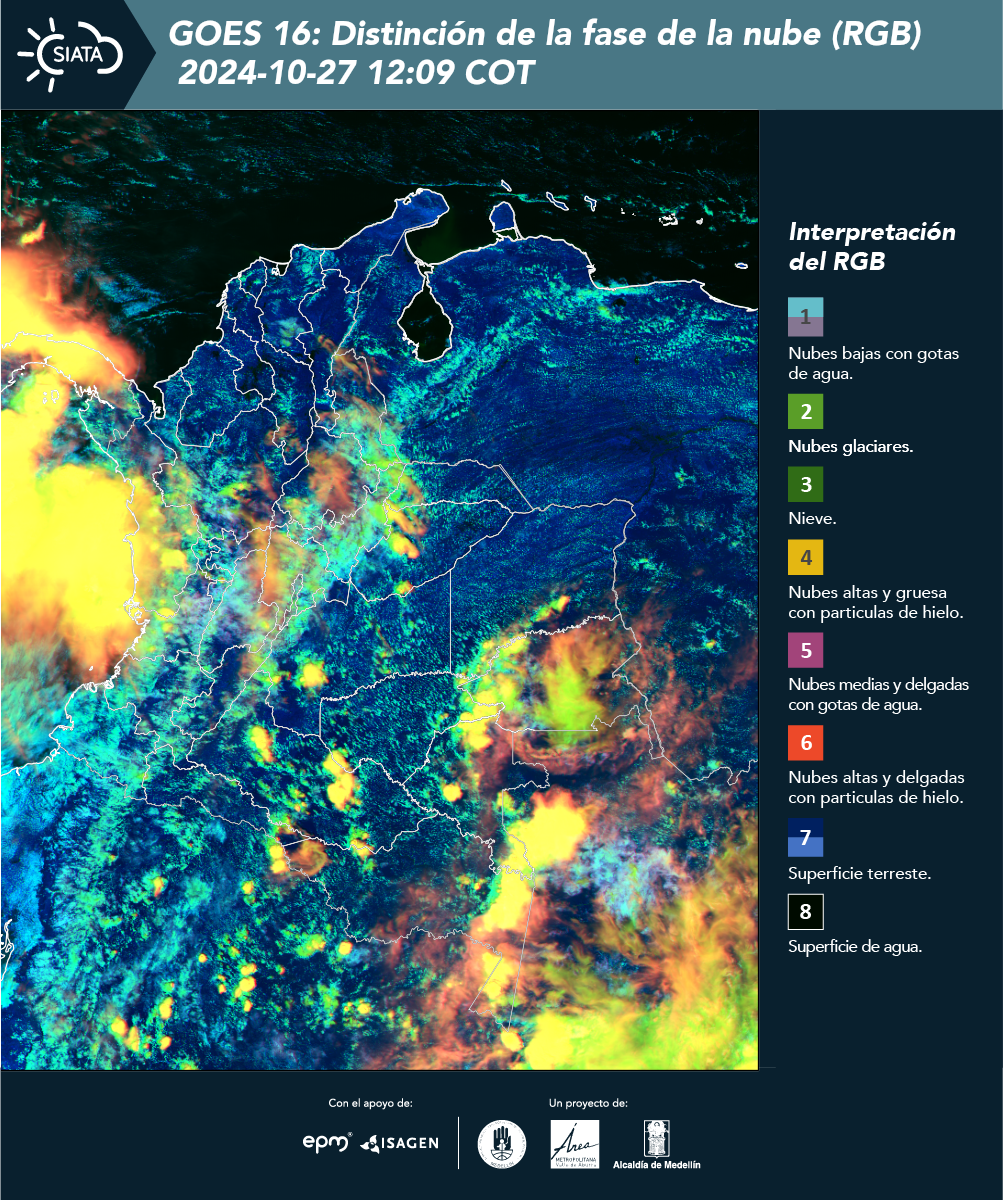Image resolution: width=1003 pixels, height=1200 pixels.
Task: Click the SIATA sun-cloud logo
Action: click(x=71, y=52)
